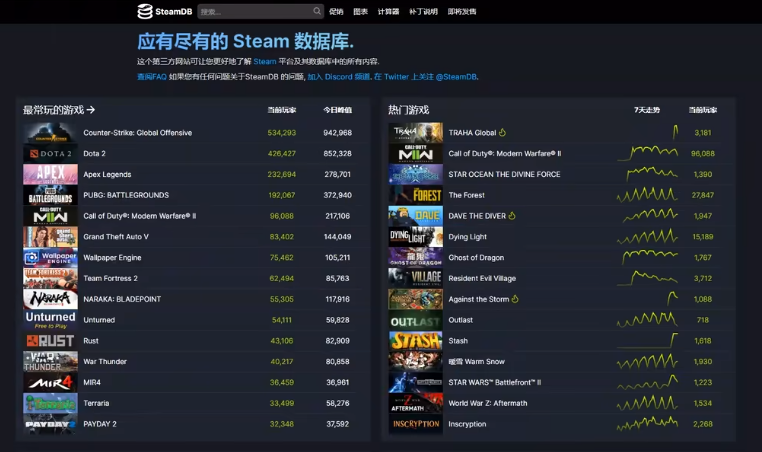Click the fire icon beside TRAHA Global
This screenshot has width=762, height=452.
(x=502, y=132)
